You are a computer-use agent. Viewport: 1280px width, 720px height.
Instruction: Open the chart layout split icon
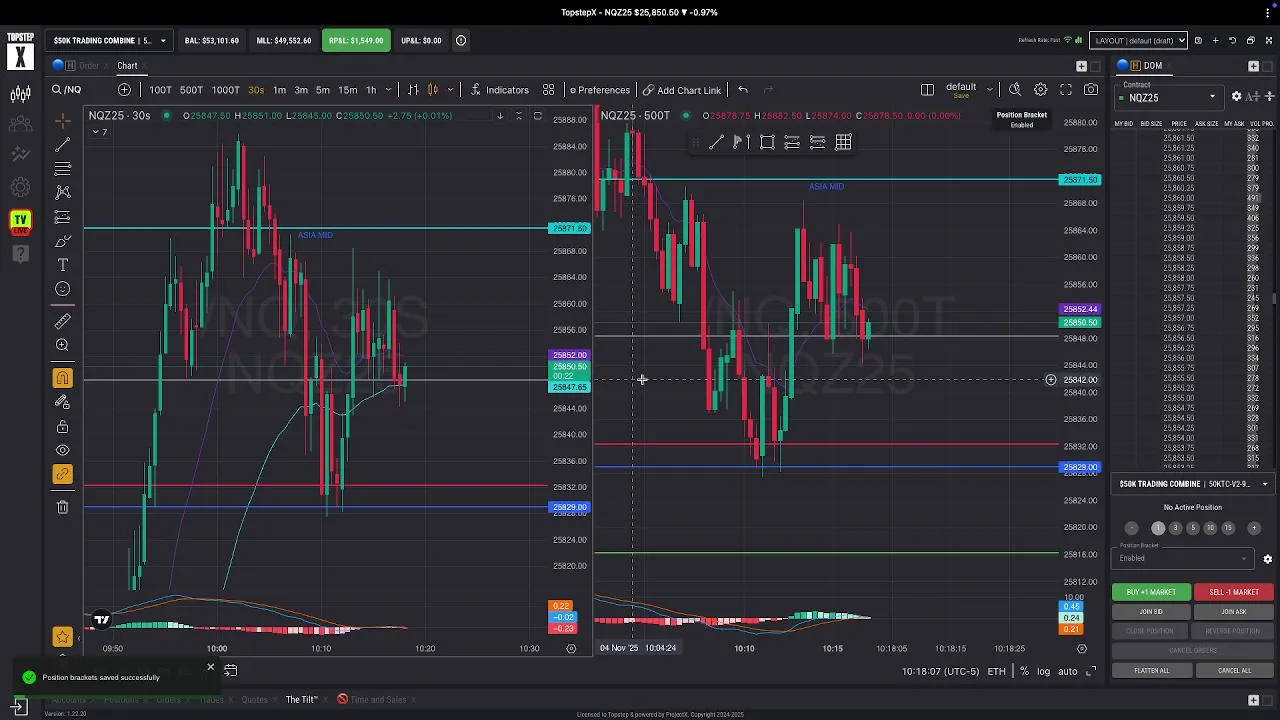(927, 90)
